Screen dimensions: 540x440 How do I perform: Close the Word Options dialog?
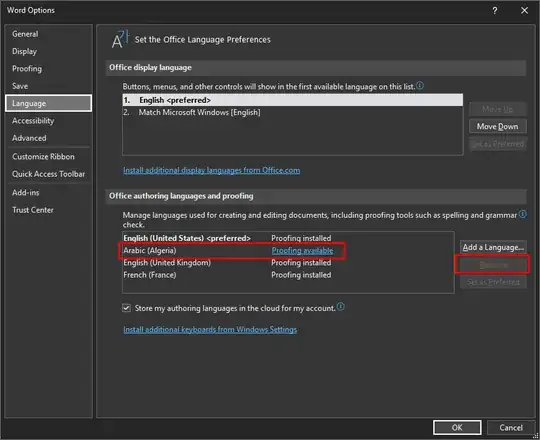(x=524, y=11)
